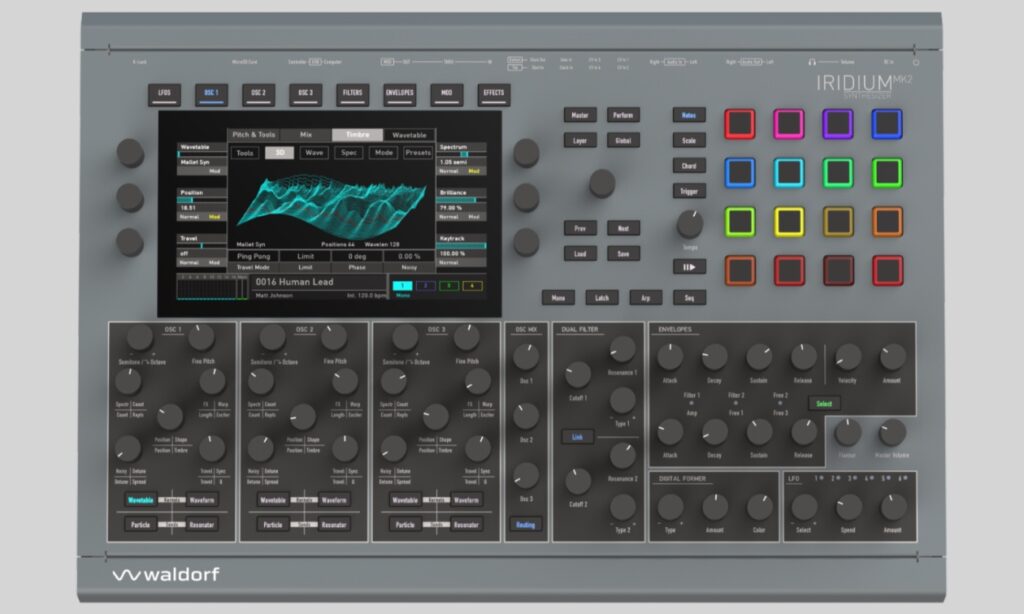The height and width of the screenshot is (614, 1024).
Task: Click the filter Type 1 knob
Action: (622, 400)
